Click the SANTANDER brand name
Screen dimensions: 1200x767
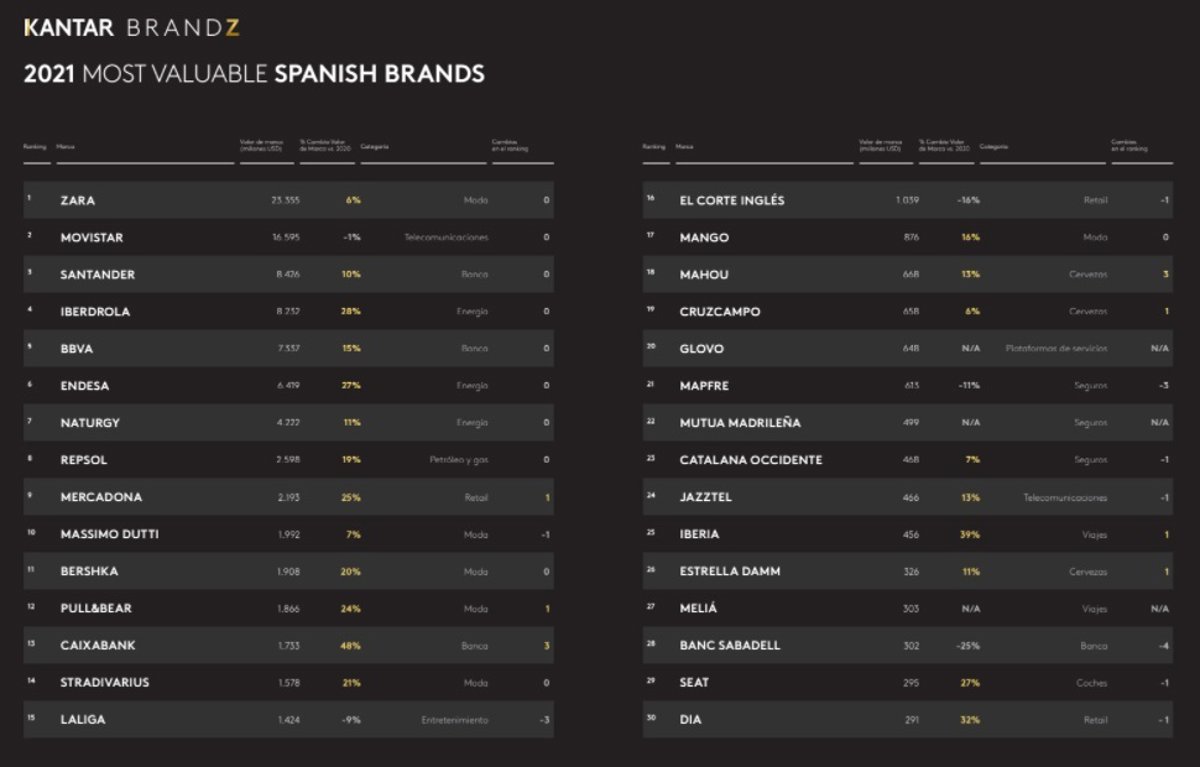click(97, 275)
